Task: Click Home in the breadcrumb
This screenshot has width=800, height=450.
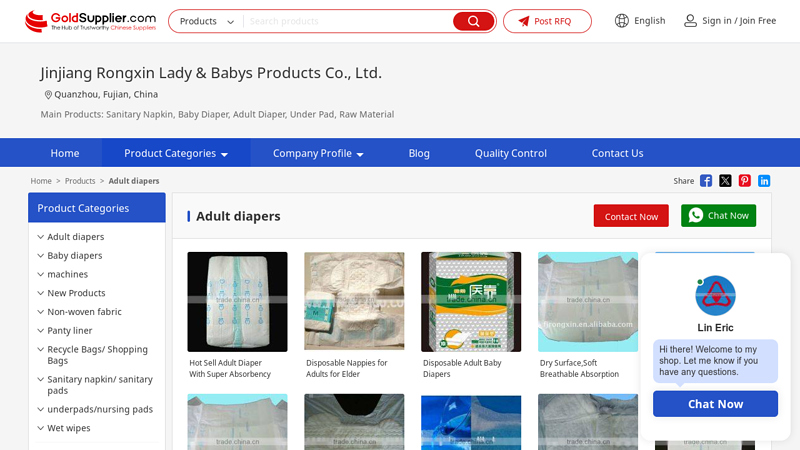Action: (x=41, y=181)
